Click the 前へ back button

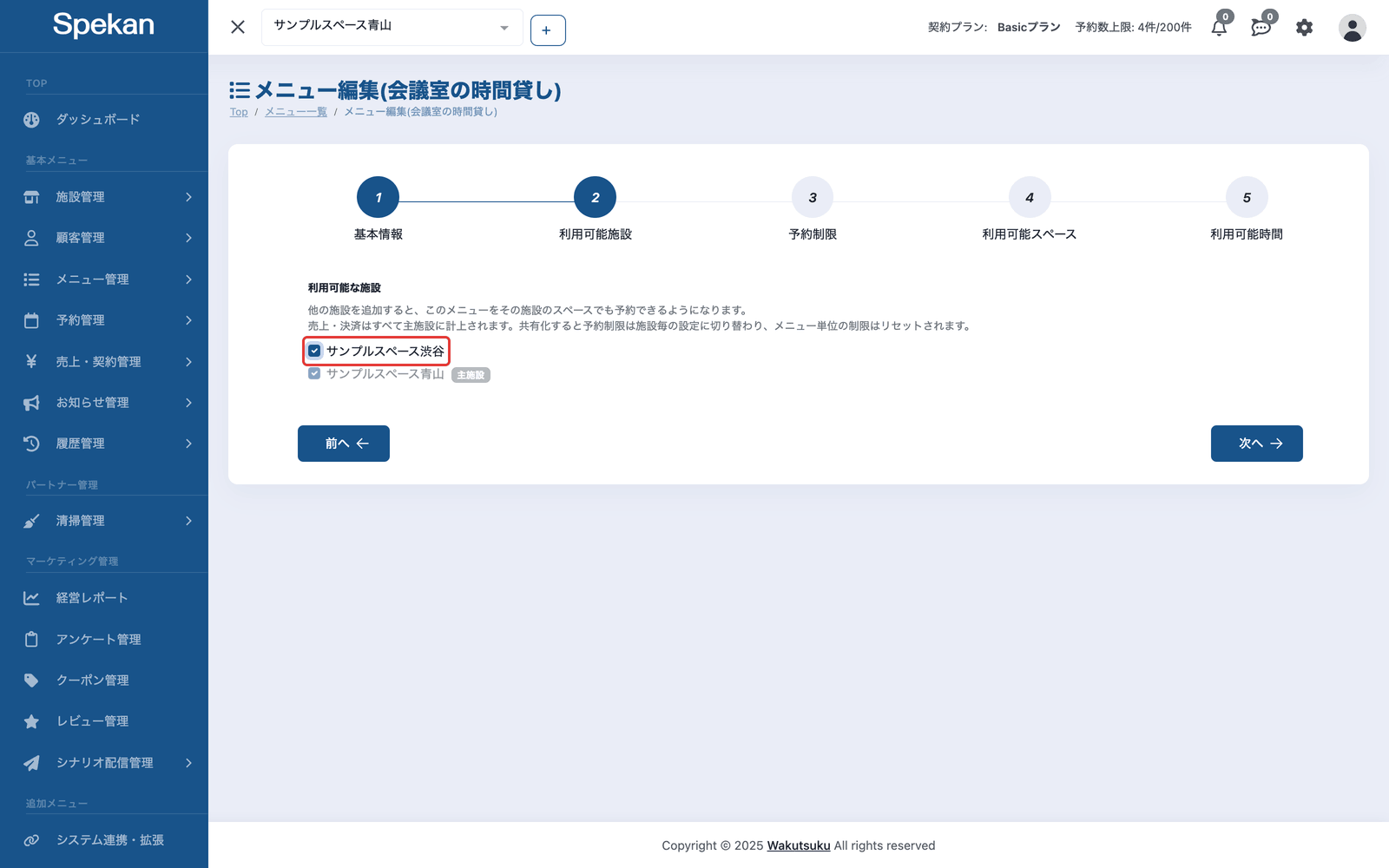click(x=344, y=444)
